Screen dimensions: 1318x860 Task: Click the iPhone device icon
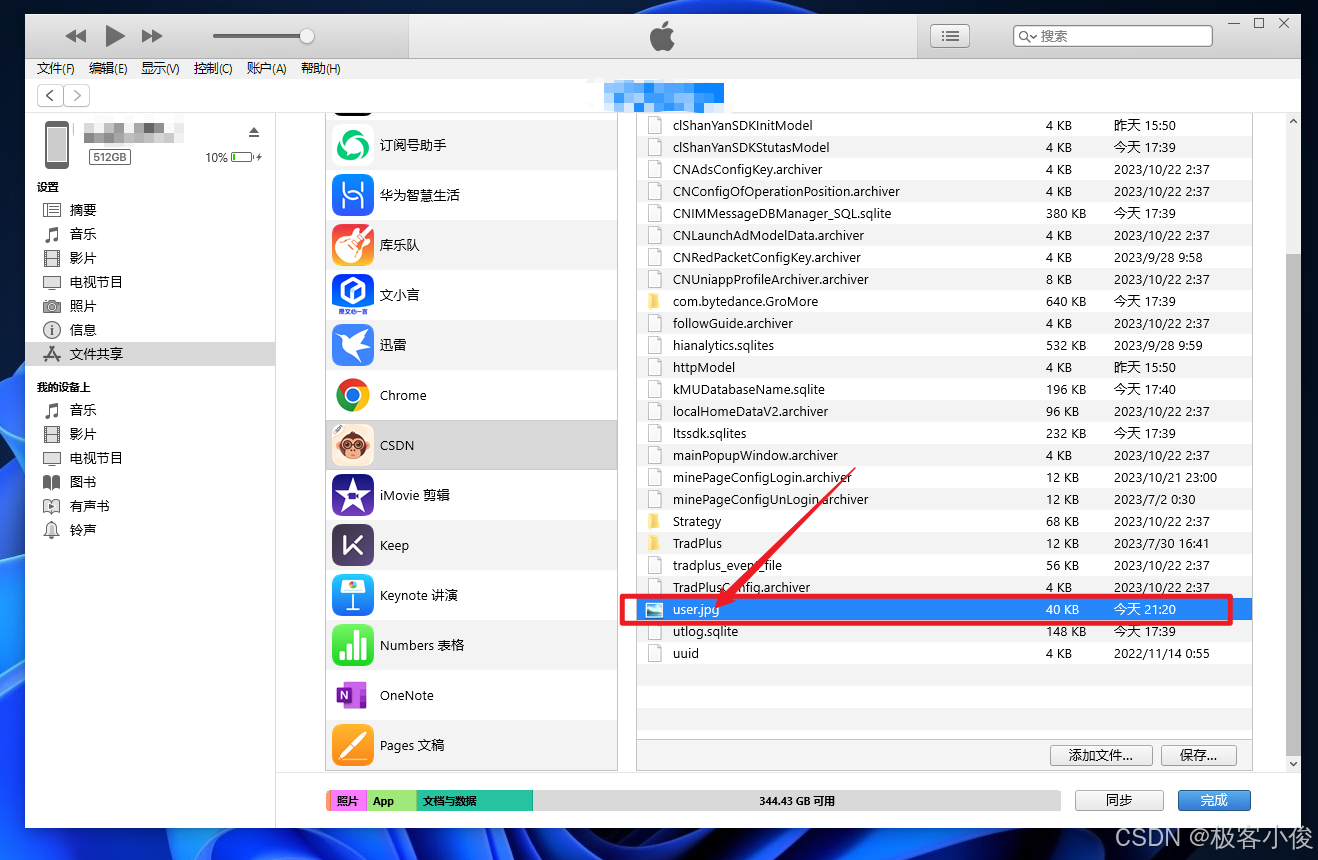click(x=57, y=145)
